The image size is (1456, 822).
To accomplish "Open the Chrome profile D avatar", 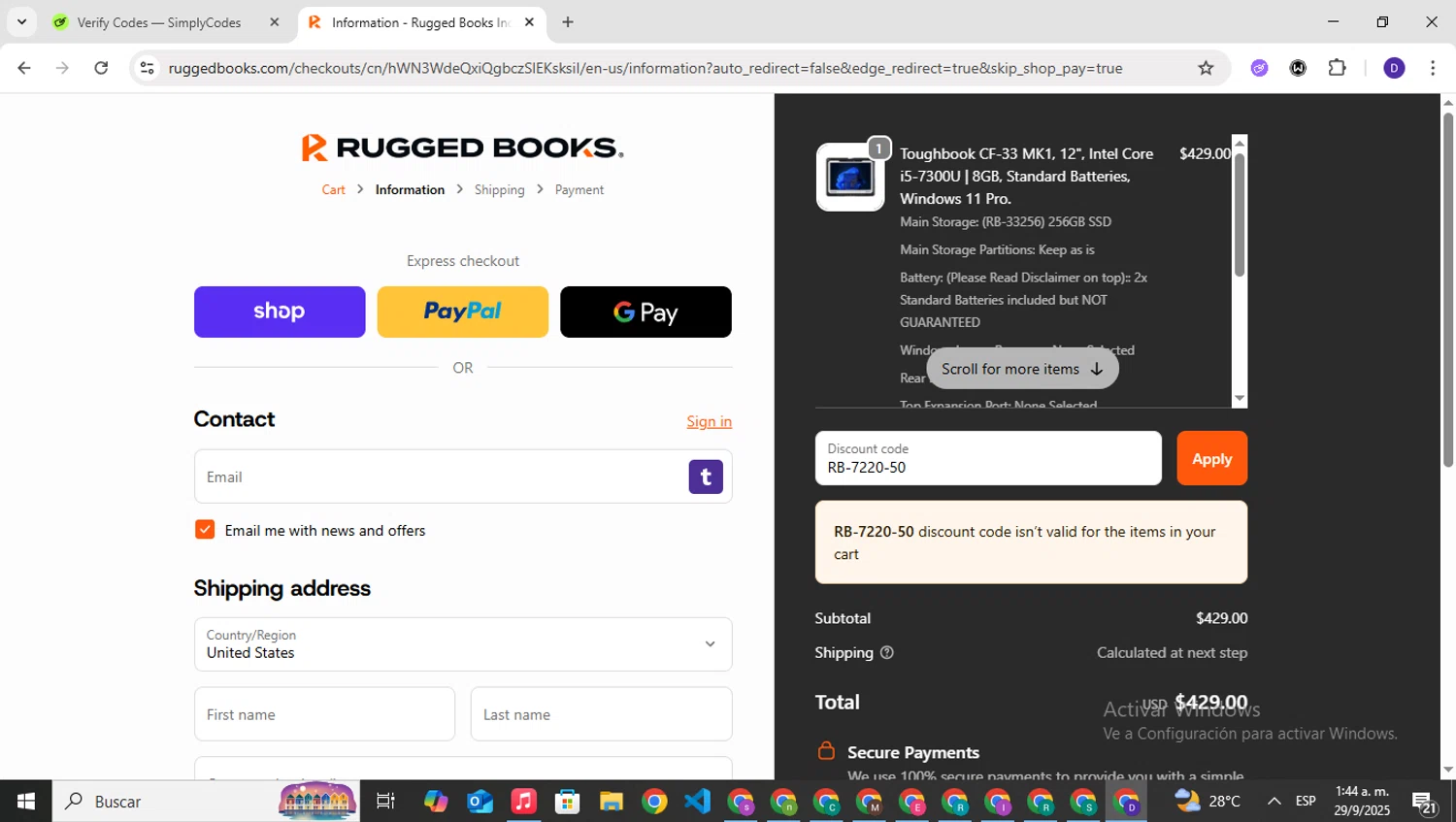I will point(1394,68).
